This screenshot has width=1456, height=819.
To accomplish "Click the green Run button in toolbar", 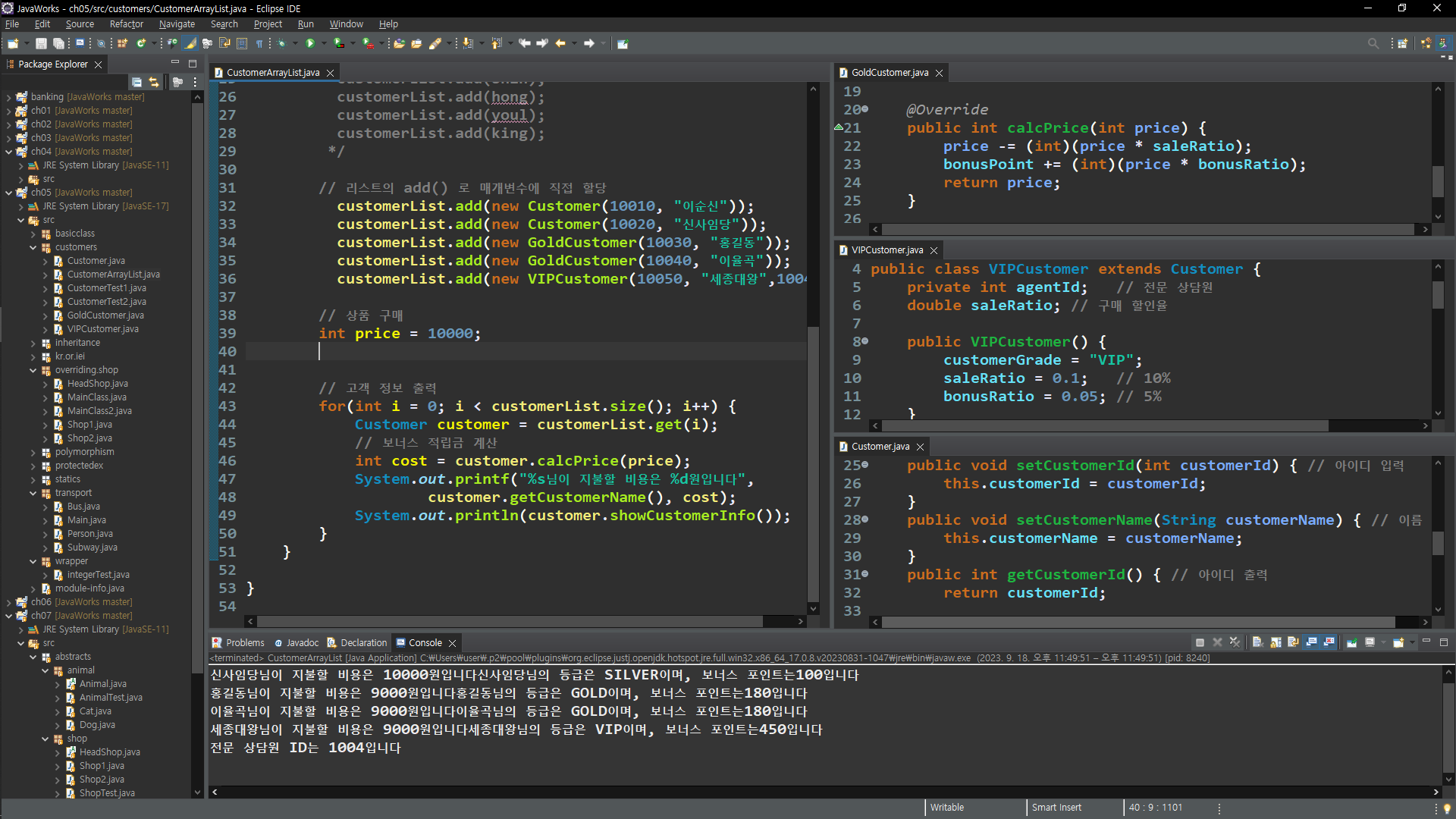I will (x=309, y=43).
